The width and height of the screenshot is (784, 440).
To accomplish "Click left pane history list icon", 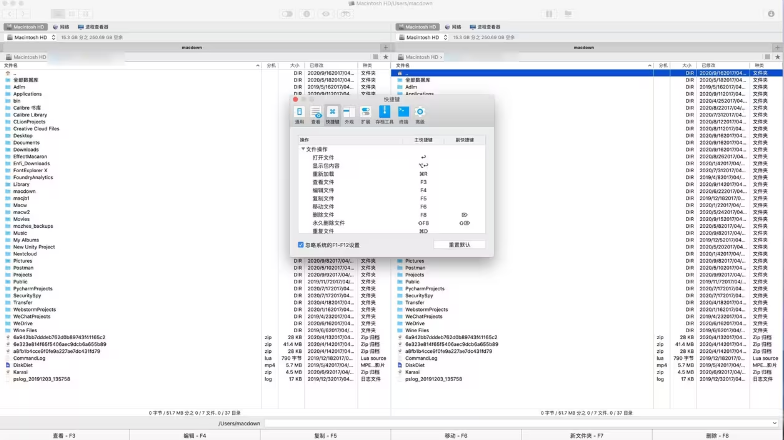I will [376, 57].
